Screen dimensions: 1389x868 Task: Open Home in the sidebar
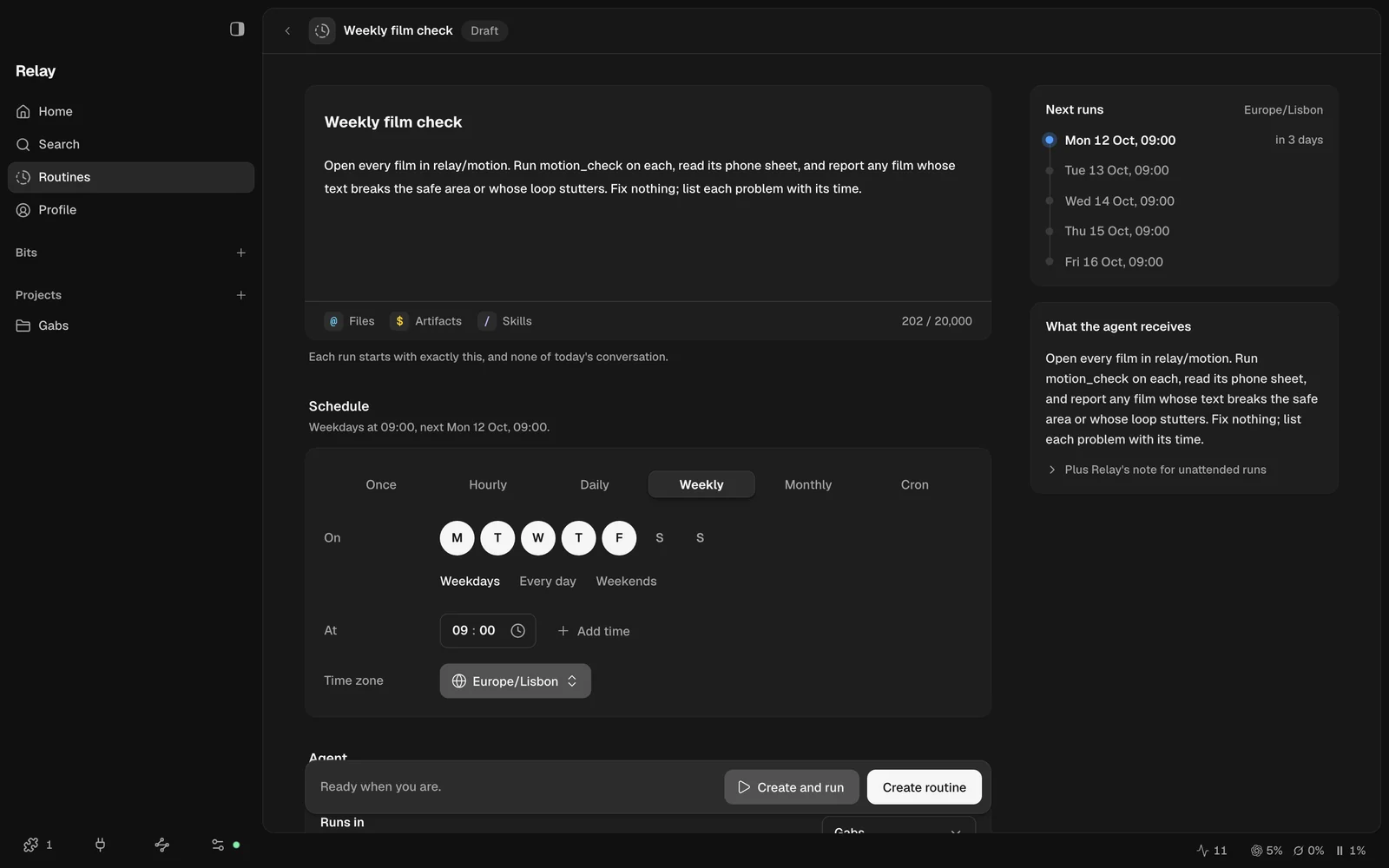131,111
